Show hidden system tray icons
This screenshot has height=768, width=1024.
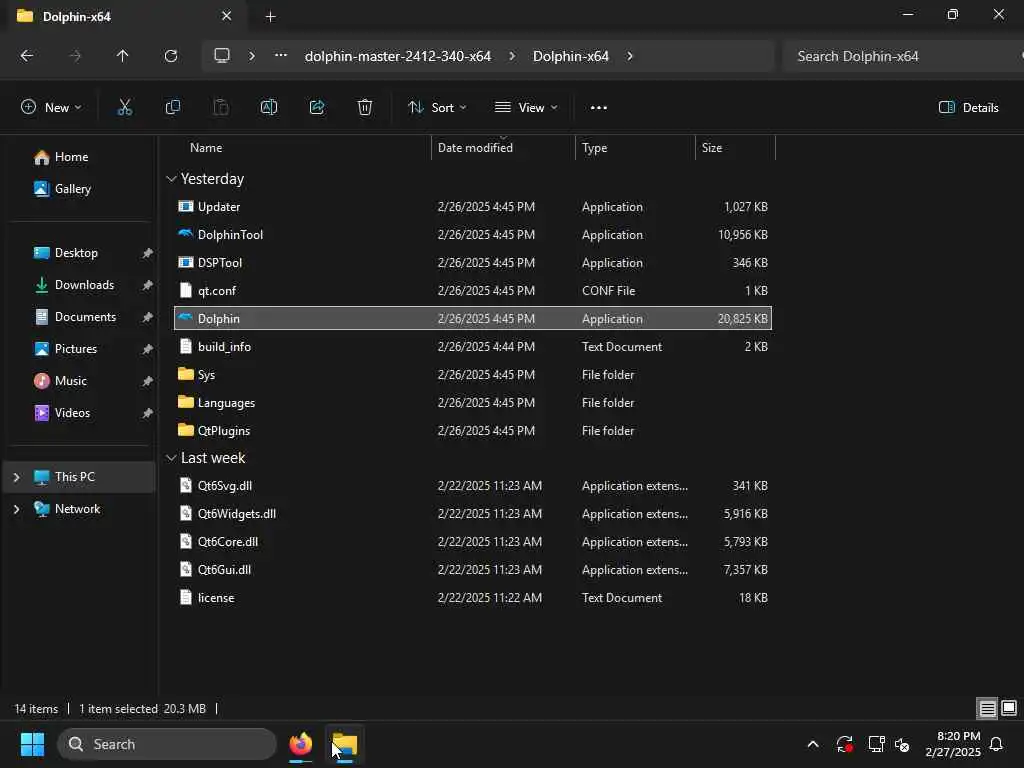(x=813, y=744)
